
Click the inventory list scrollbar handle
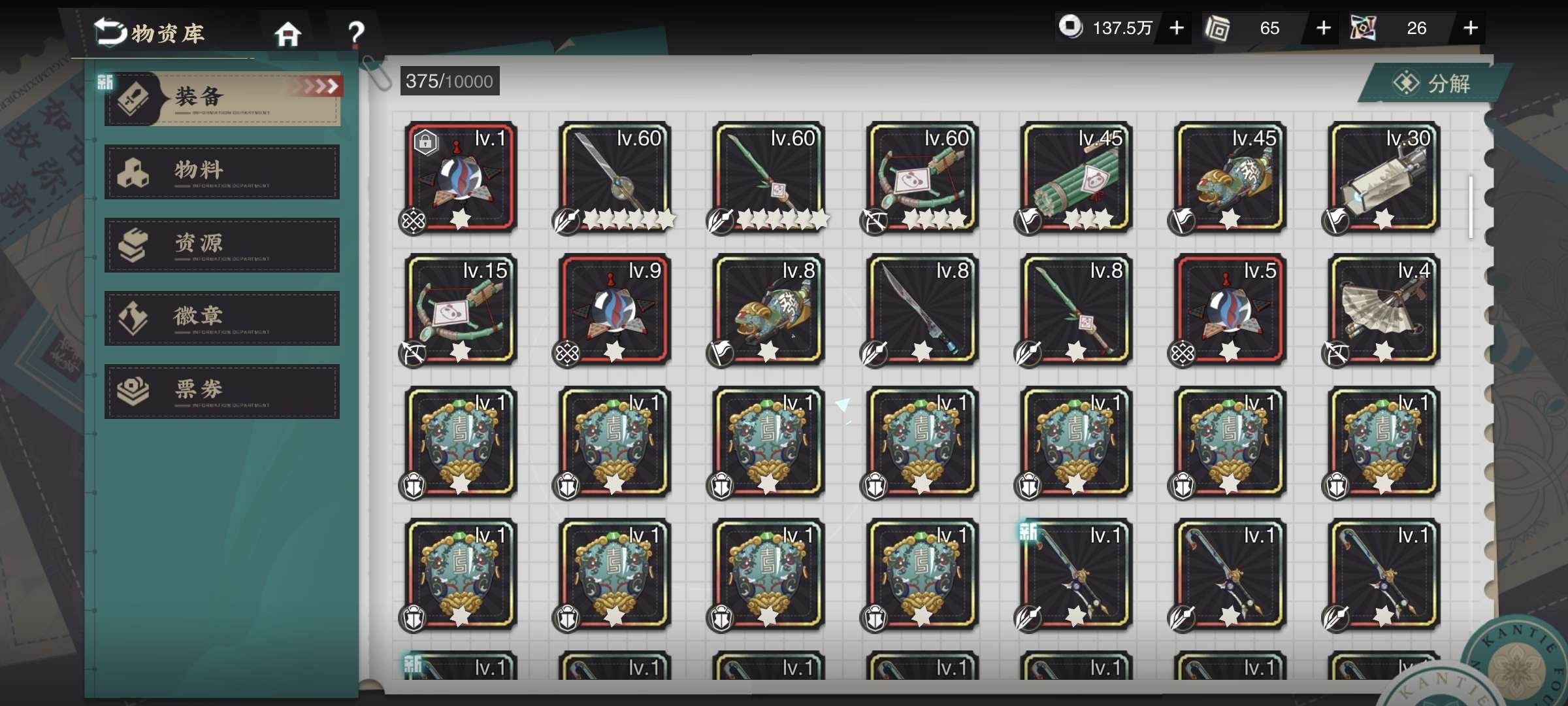tap(1471, 207)
